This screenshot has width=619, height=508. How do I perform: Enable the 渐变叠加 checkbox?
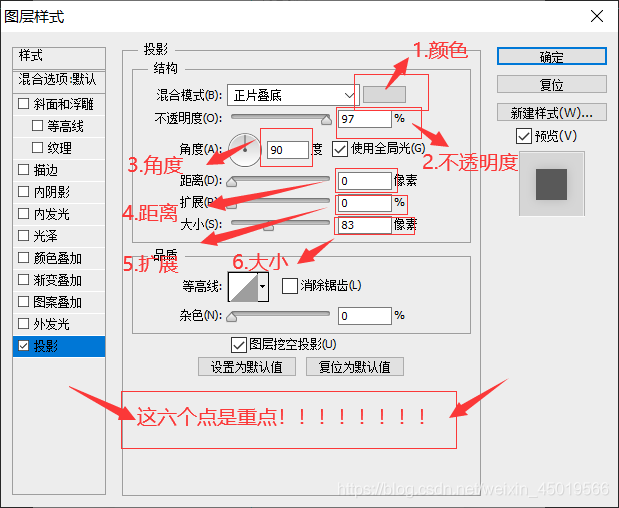tap(24, 280)
